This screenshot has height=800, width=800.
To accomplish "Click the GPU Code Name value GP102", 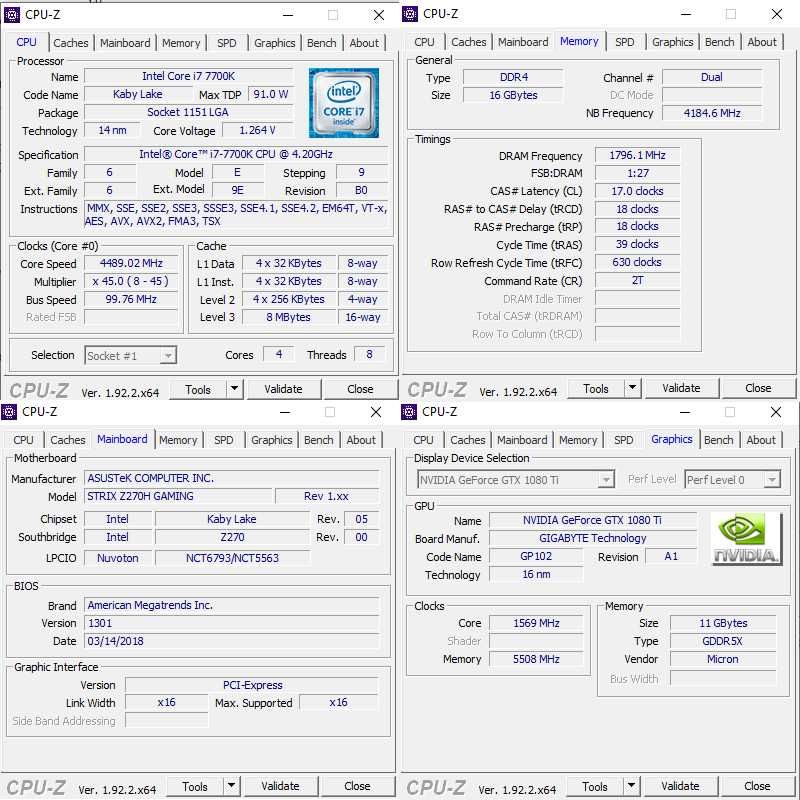I will coord(536,556).
